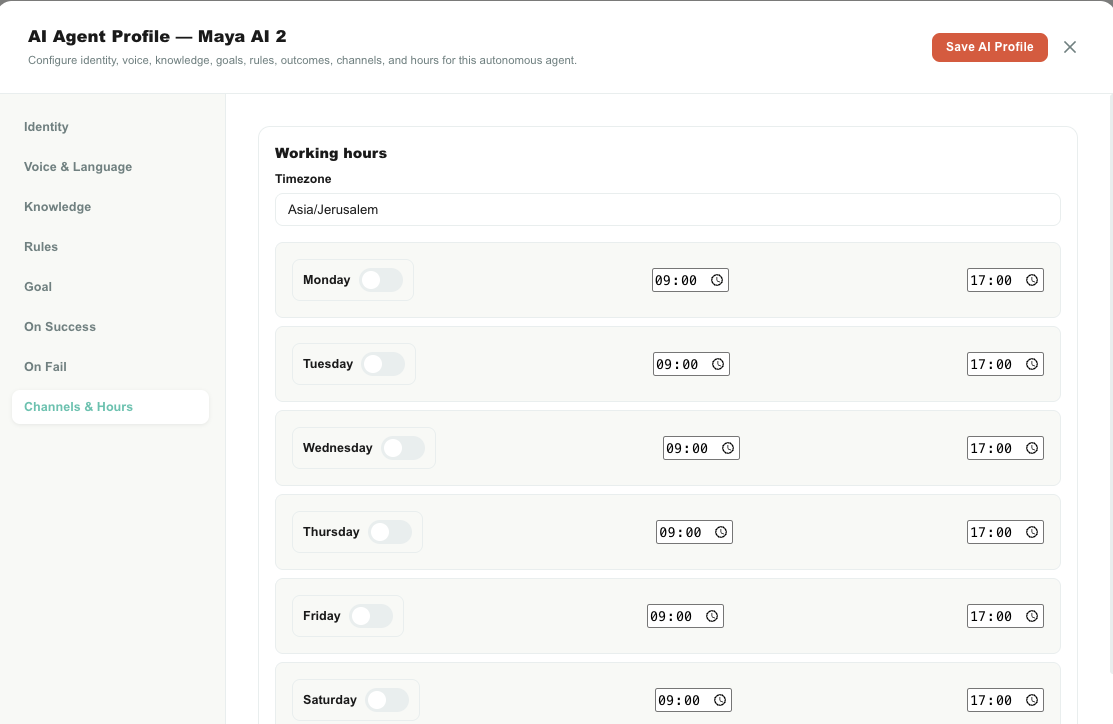Save the AI Profile
The image size is (1113, 724).
point(989,47)
